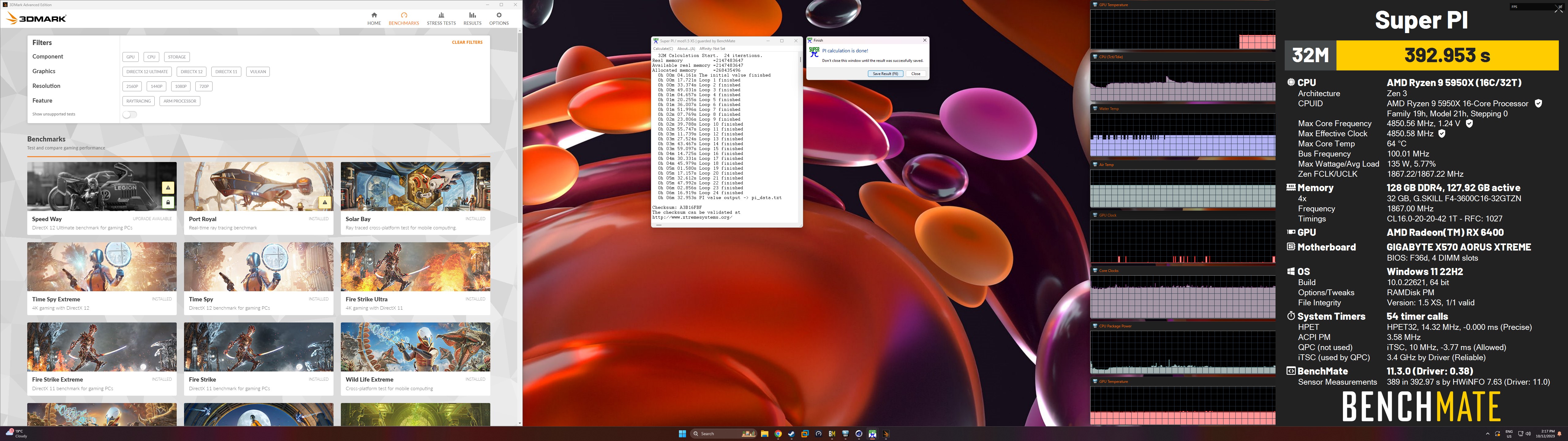Open the VMware icon on the taskbar
Image resolution: width=1568 pixels, height=441 pixels.
[805, 434]
